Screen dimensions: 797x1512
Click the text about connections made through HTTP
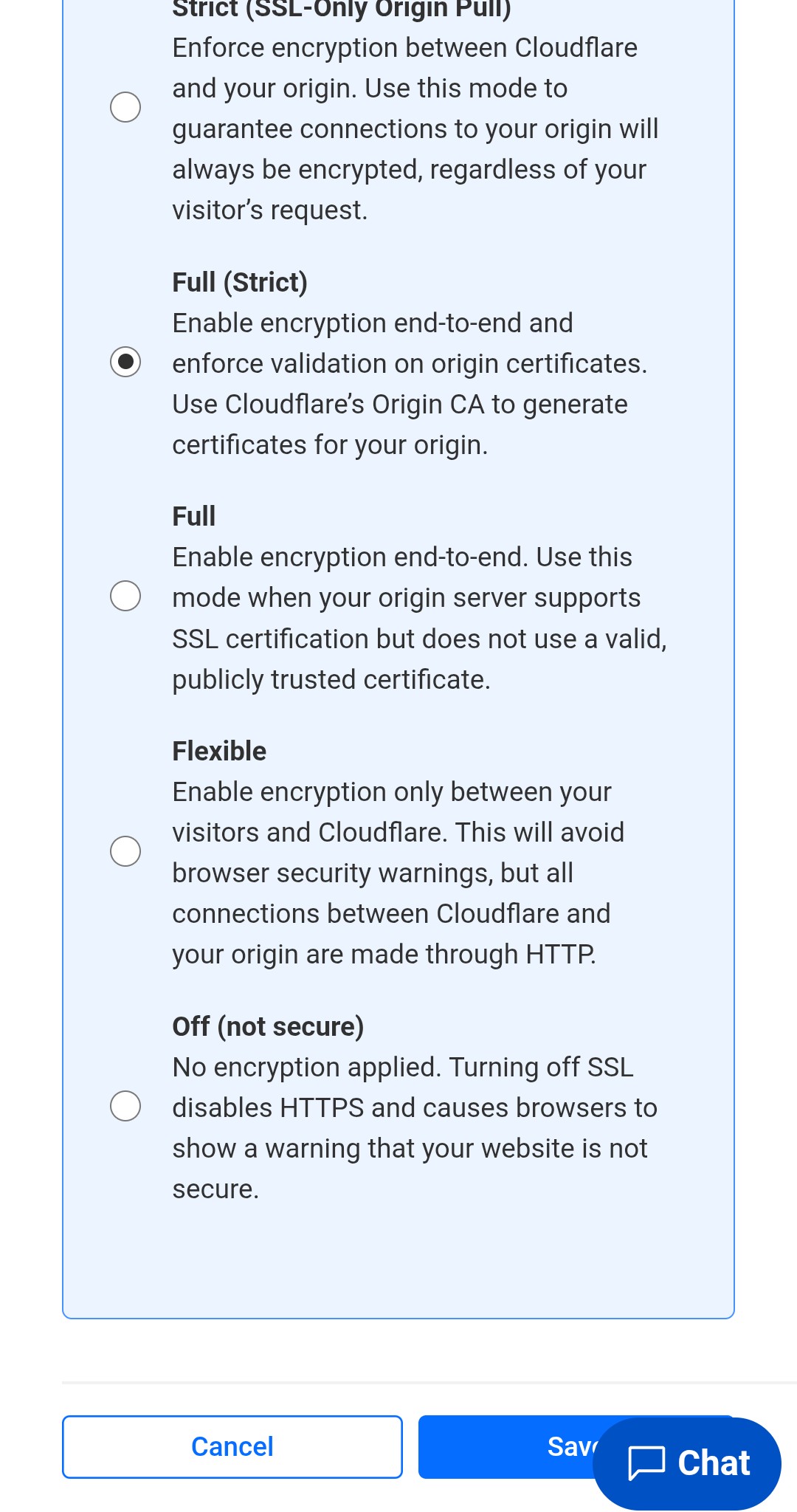[x=384, y=955]
